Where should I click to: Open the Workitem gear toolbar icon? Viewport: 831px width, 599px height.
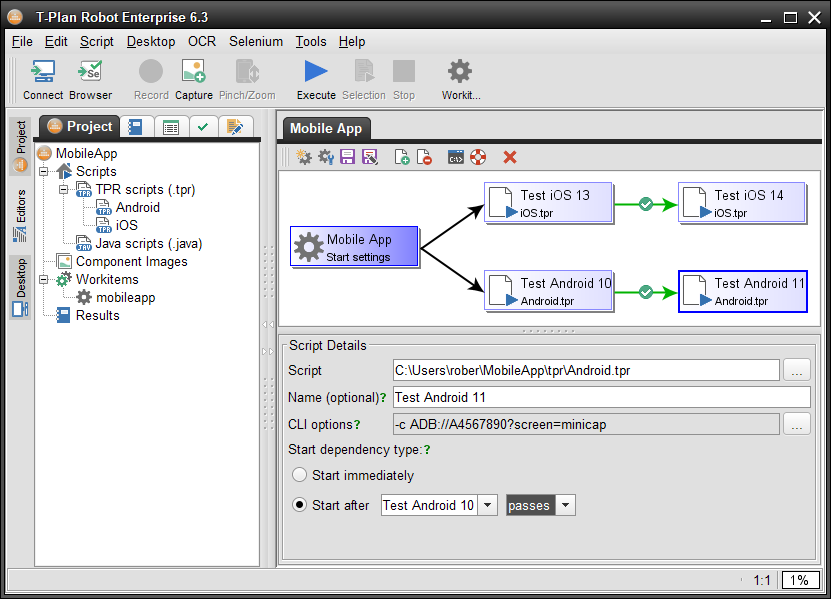[x=460, y=79]
